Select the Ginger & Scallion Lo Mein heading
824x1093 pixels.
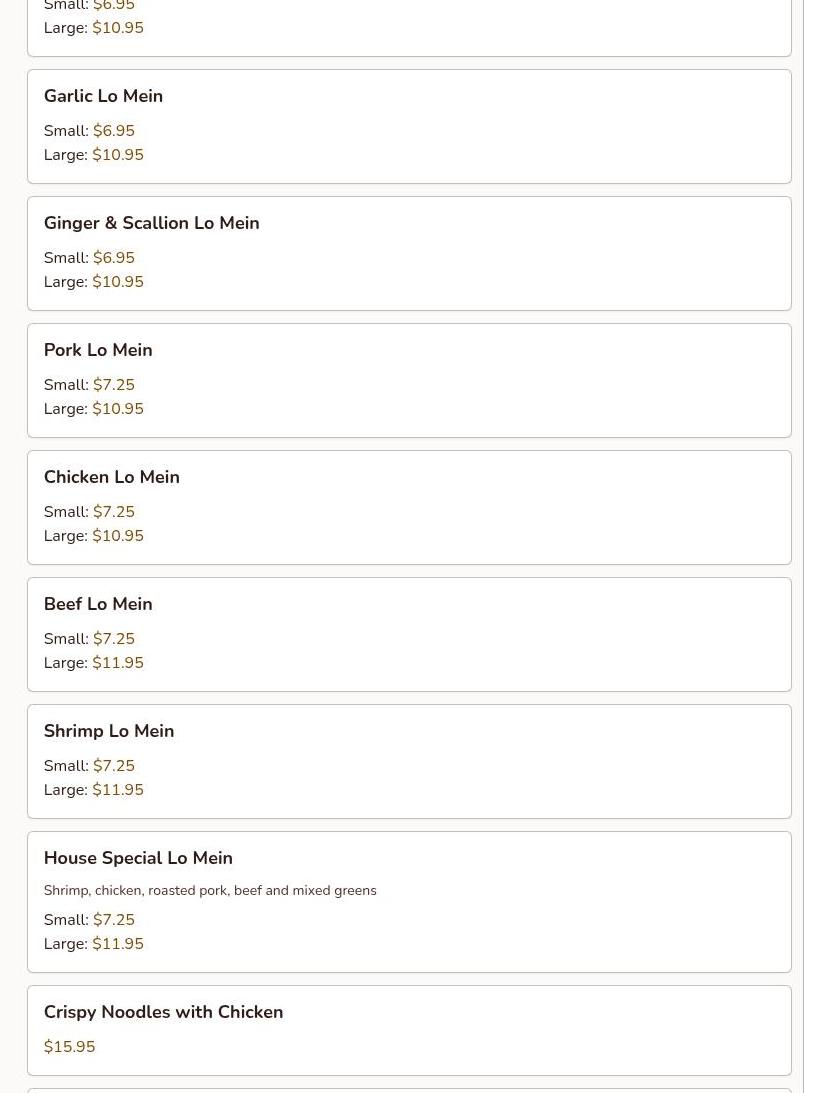tap(151, 223)
